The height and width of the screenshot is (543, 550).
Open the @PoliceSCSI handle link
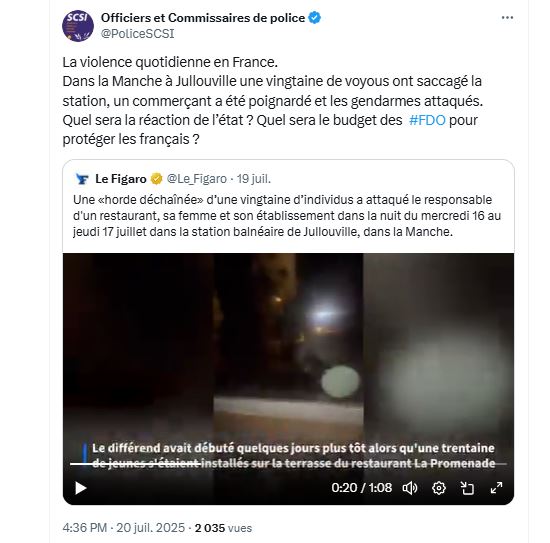pyautogui.click(x=138, y=34)
